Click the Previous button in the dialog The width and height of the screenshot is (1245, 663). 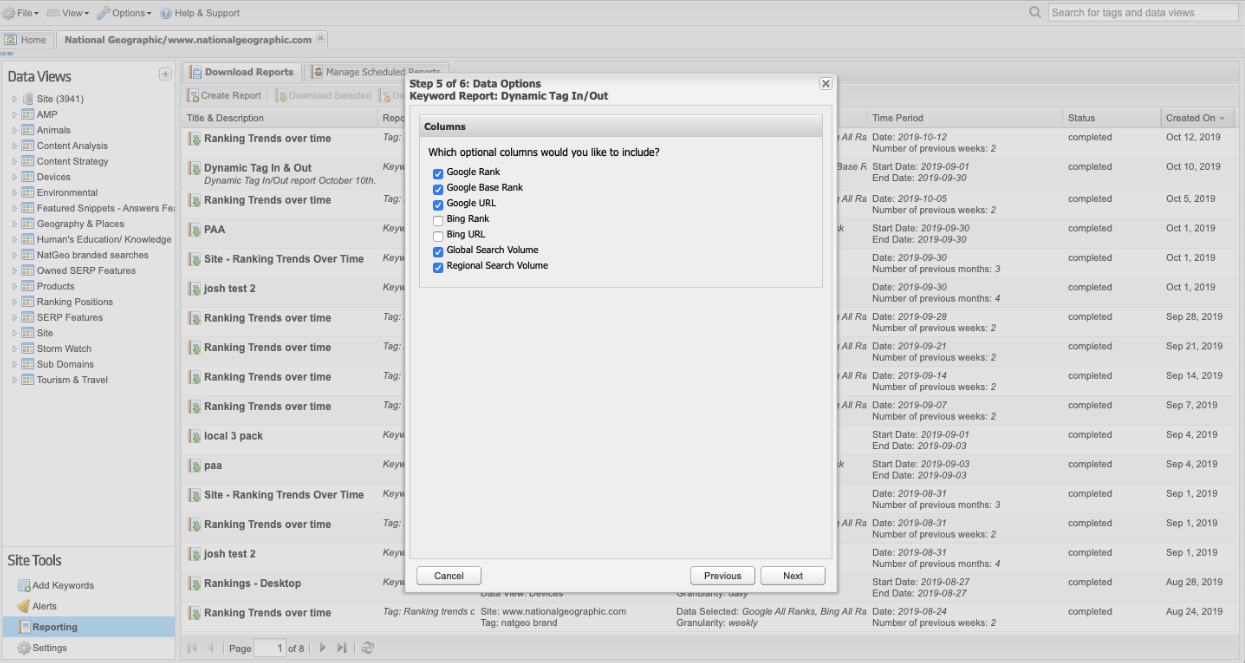[x=722, y=576]
